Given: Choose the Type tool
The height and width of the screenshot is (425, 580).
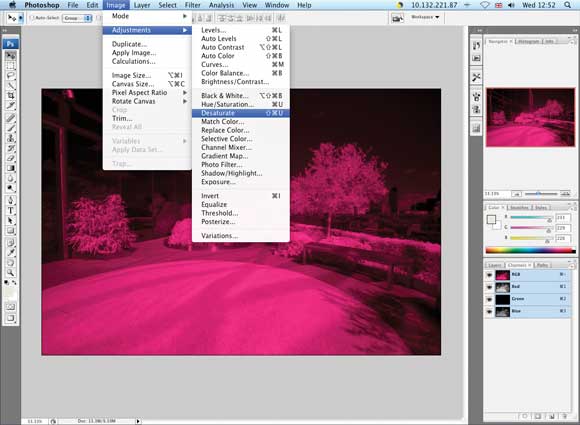Looking at the screenshot, I should tap(11, 210).
